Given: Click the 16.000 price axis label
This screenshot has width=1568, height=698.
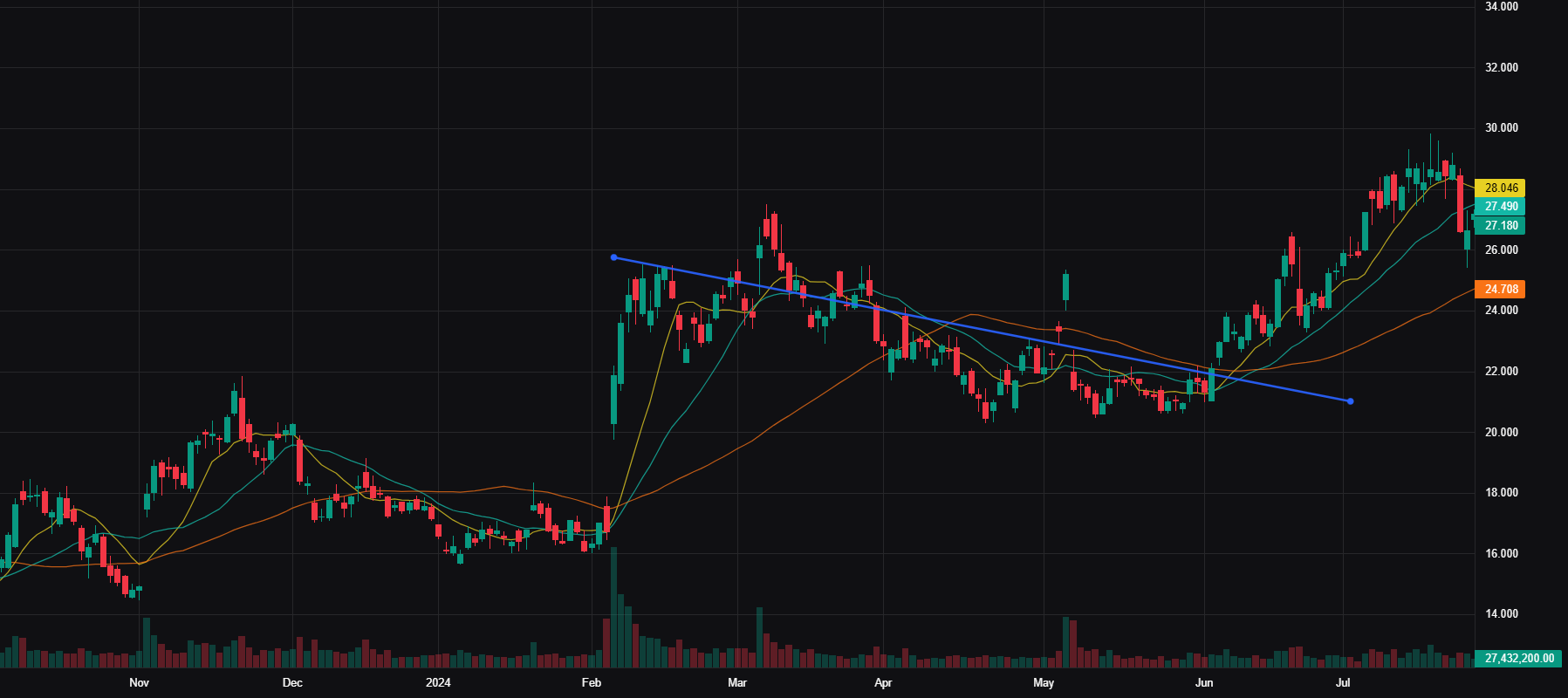Looking at the screenshot, I should [1502, 554].
